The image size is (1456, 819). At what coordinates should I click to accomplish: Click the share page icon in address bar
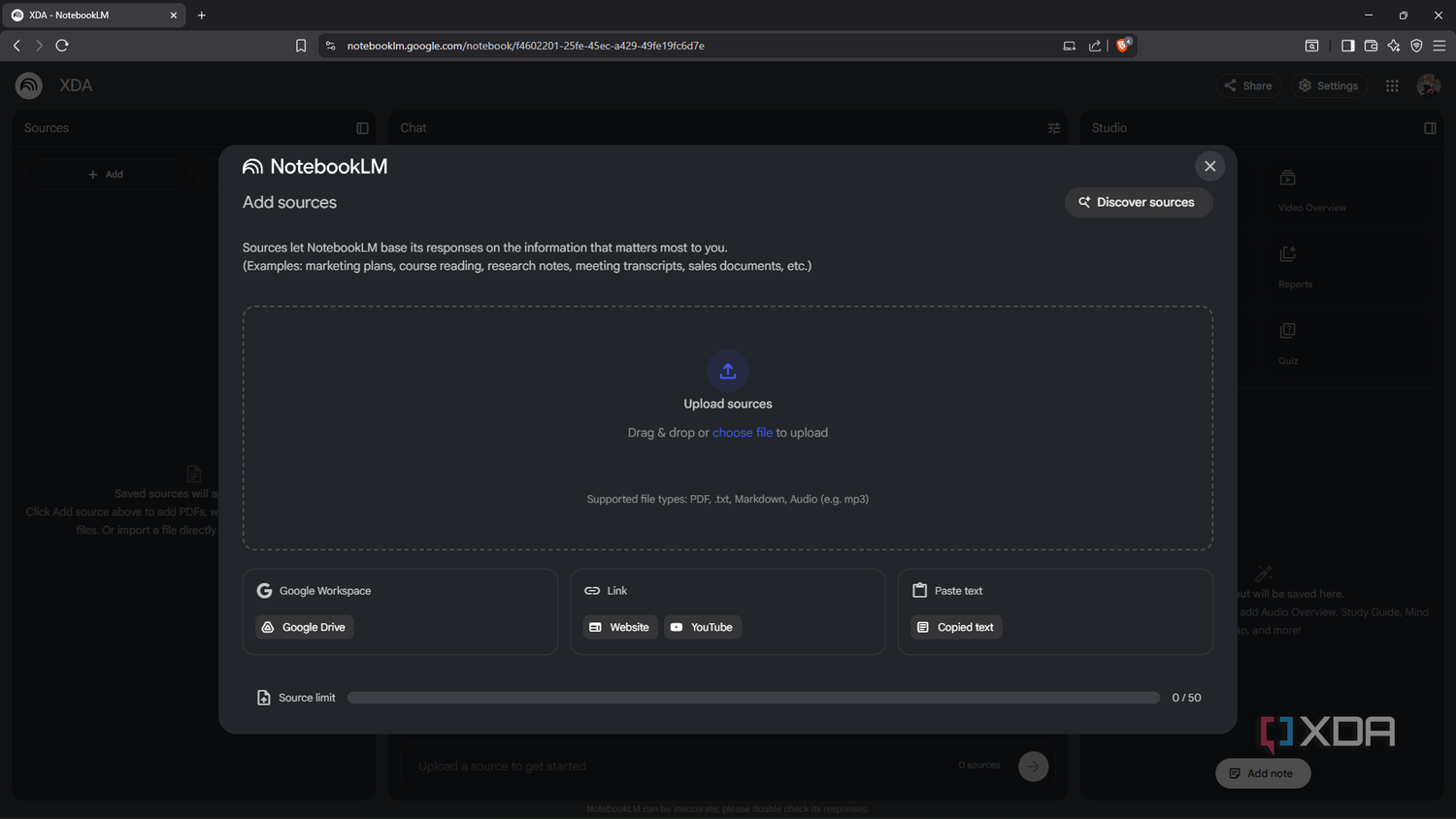coord(1095,46)
